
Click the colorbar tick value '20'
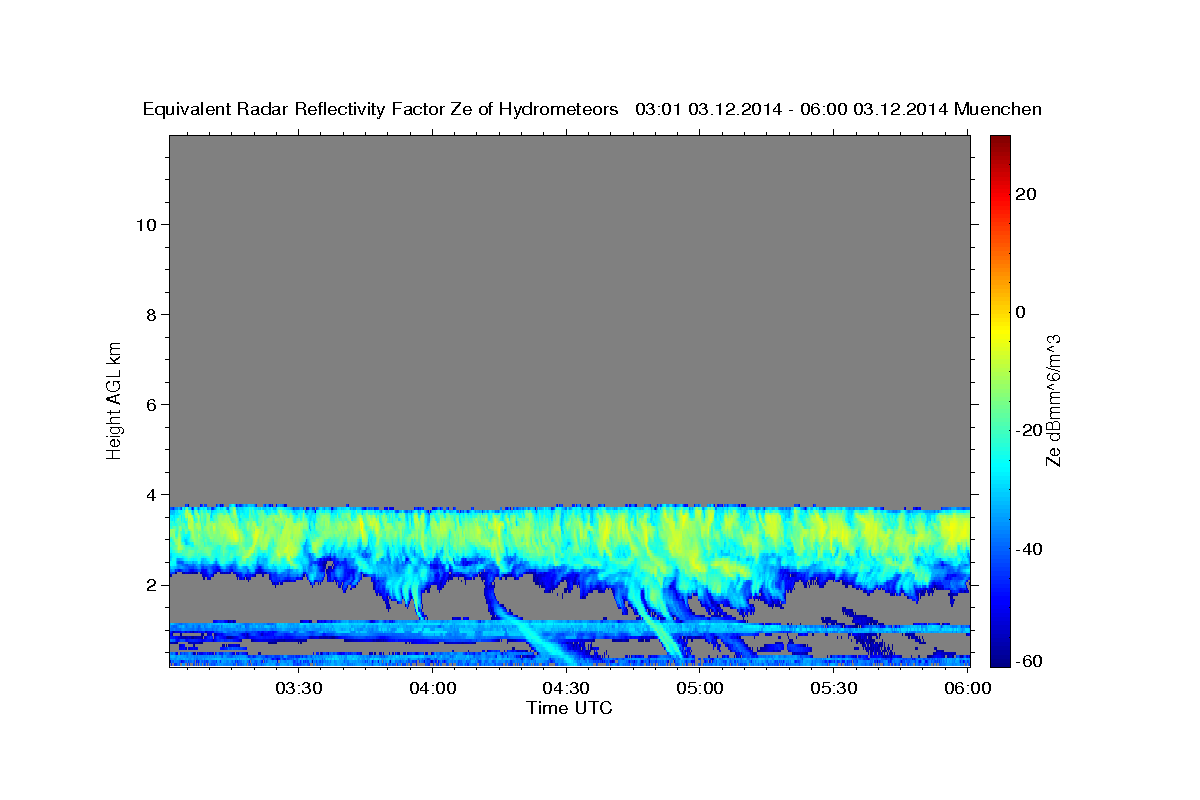click(x=1028, y=194)
